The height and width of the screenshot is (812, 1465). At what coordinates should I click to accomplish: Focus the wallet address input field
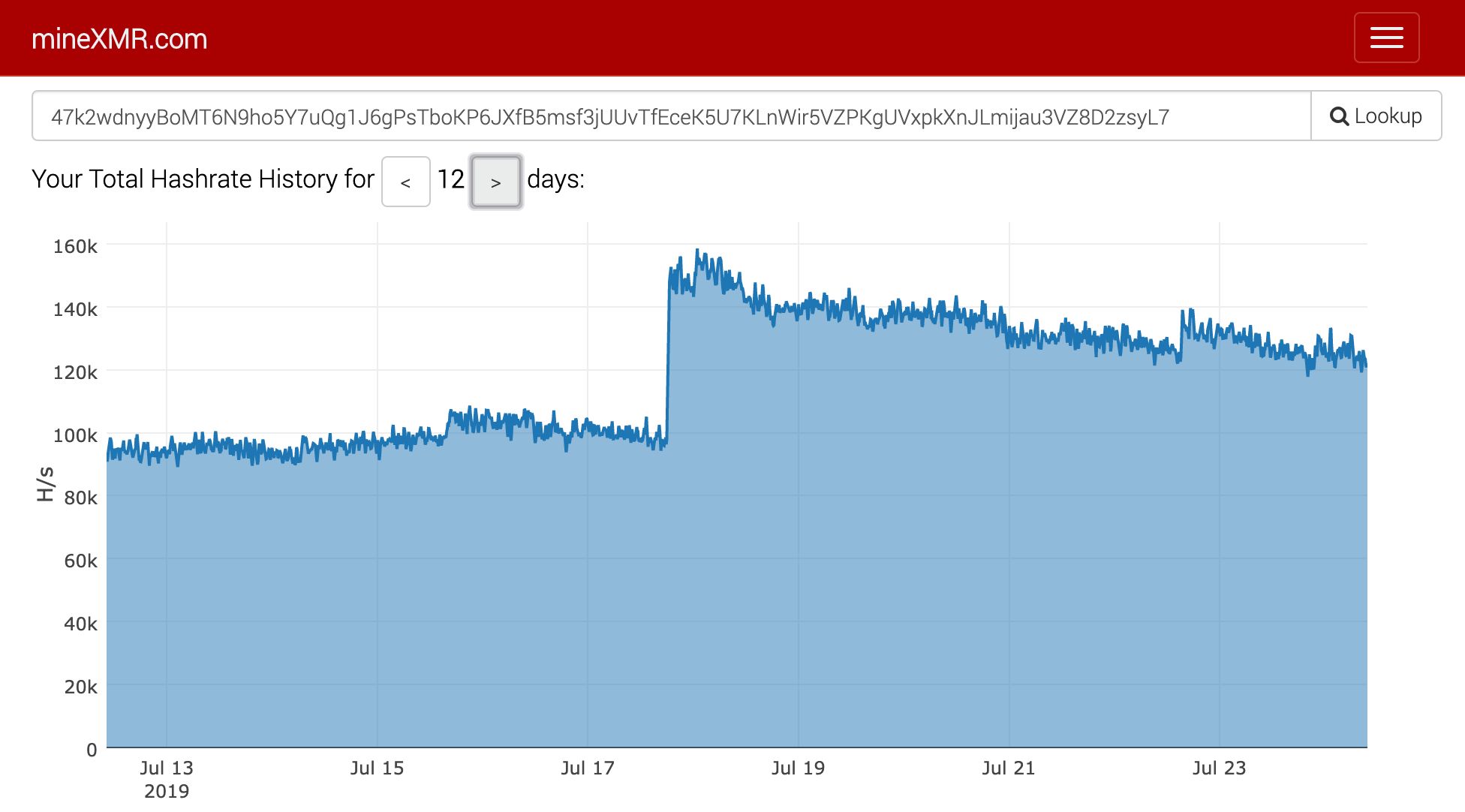tap(670, 116)
